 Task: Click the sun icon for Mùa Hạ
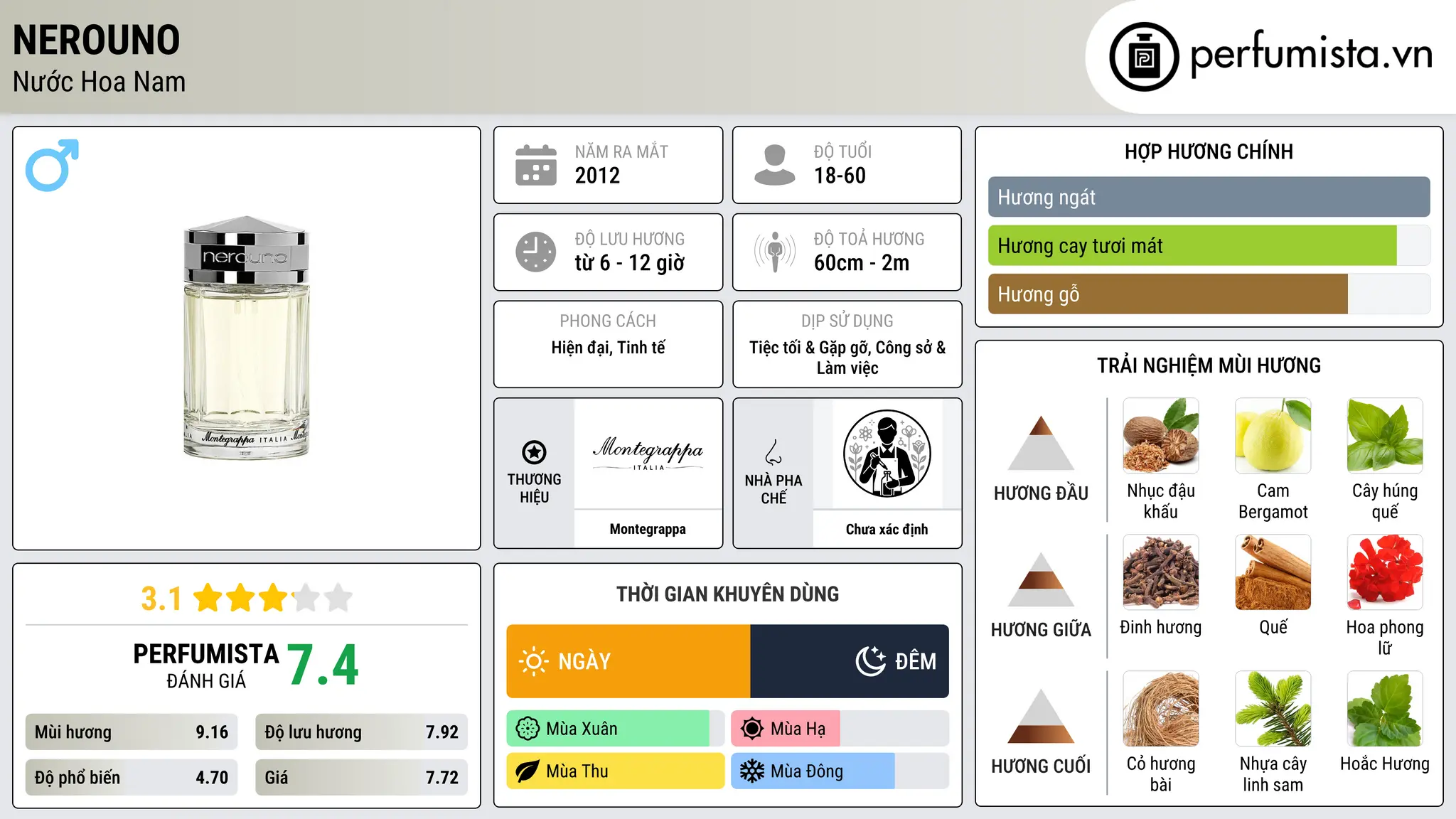(x=752, y=729)
